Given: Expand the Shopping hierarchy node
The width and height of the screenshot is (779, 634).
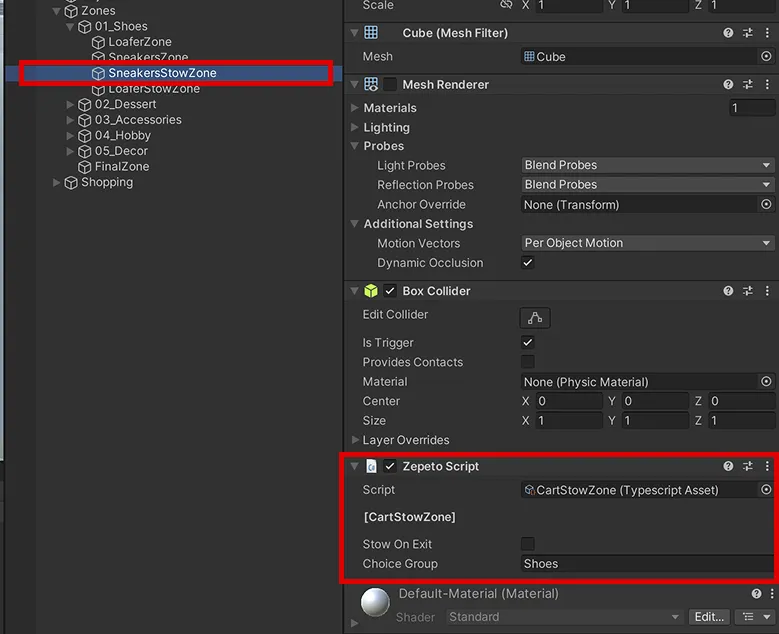Looking at the screenshot, I should 57,182.
